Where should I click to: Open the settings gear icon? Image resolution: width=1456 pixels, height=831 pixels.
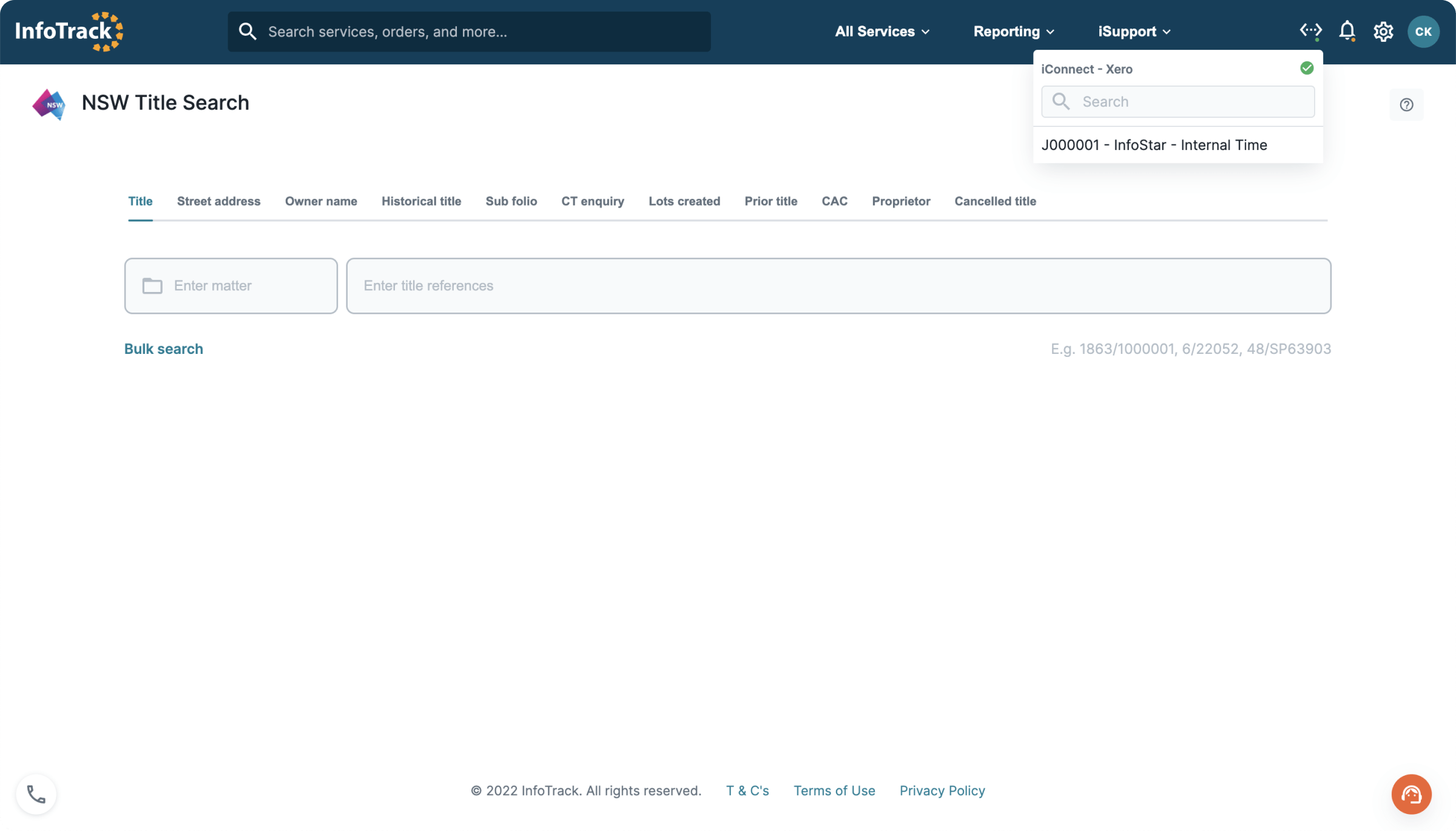[x=1384, y=31]
